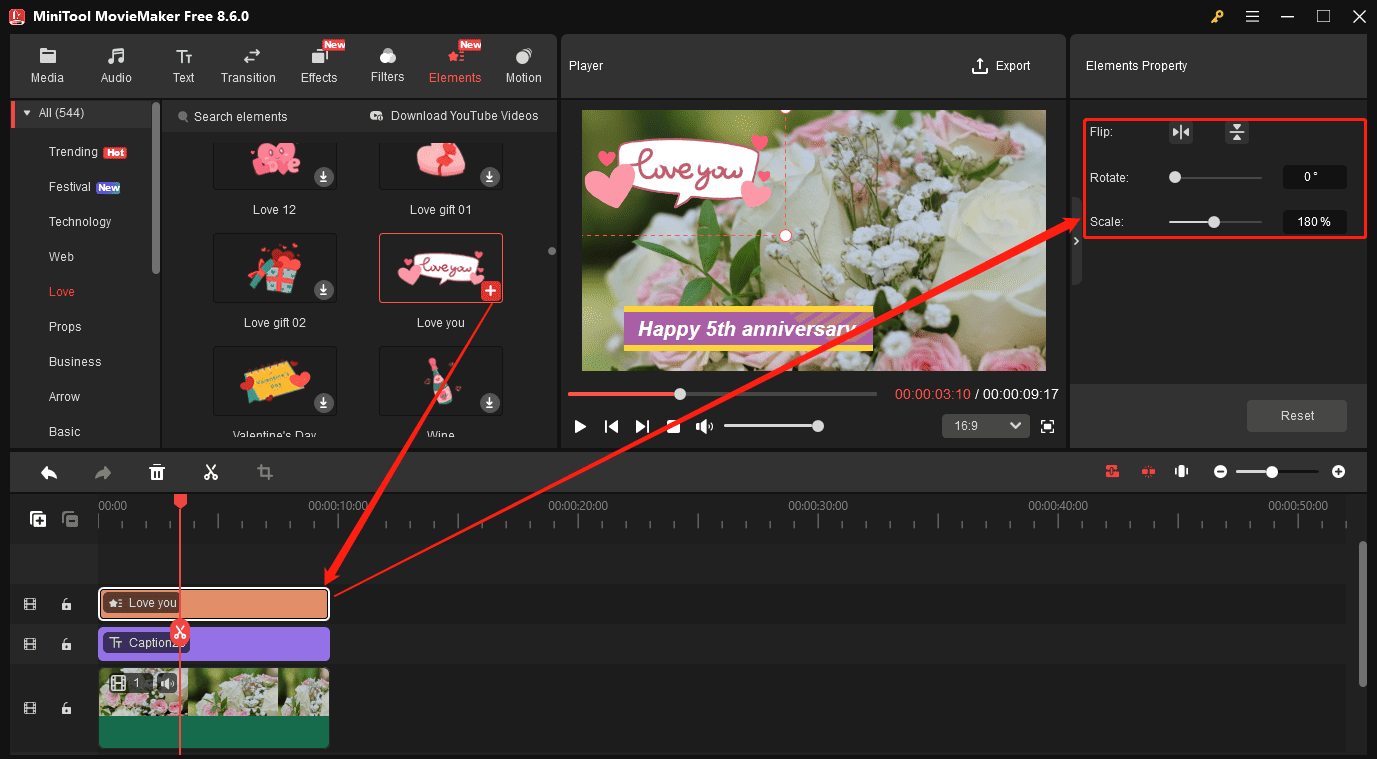The width and height of the screenshot is (1377, 759).
Task: Open the 16:9 aspect ratio dropdown
Action: point(985,426)
